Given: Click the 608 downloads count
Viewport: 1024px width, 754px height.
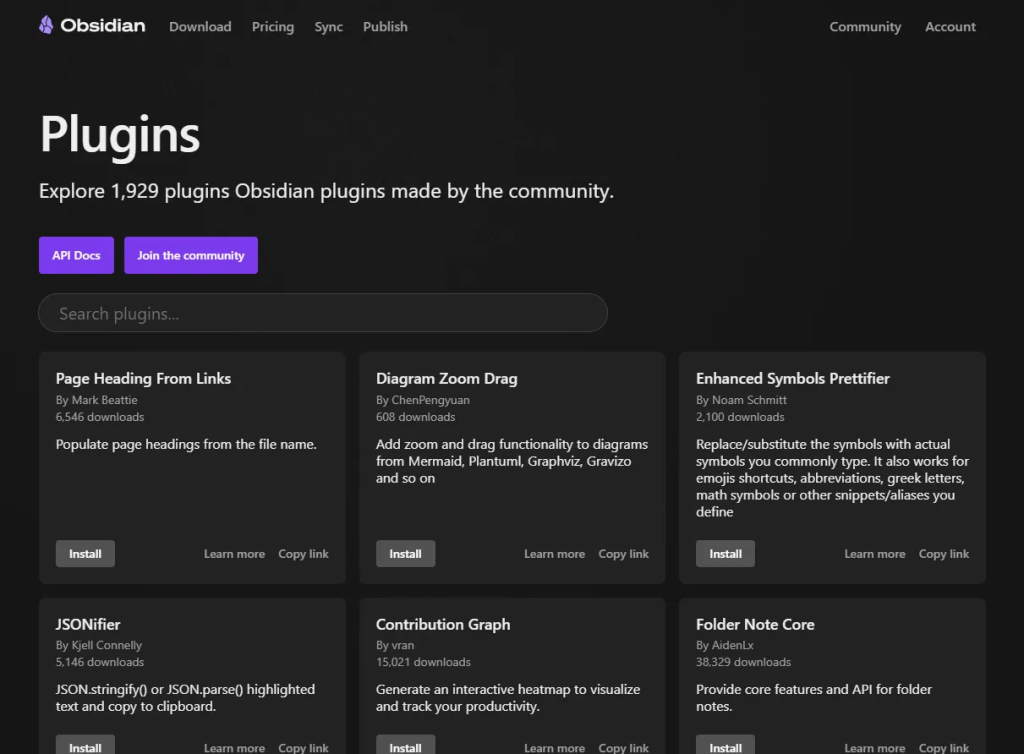Looking at the screenshot, I should click(x=415, y=416).
